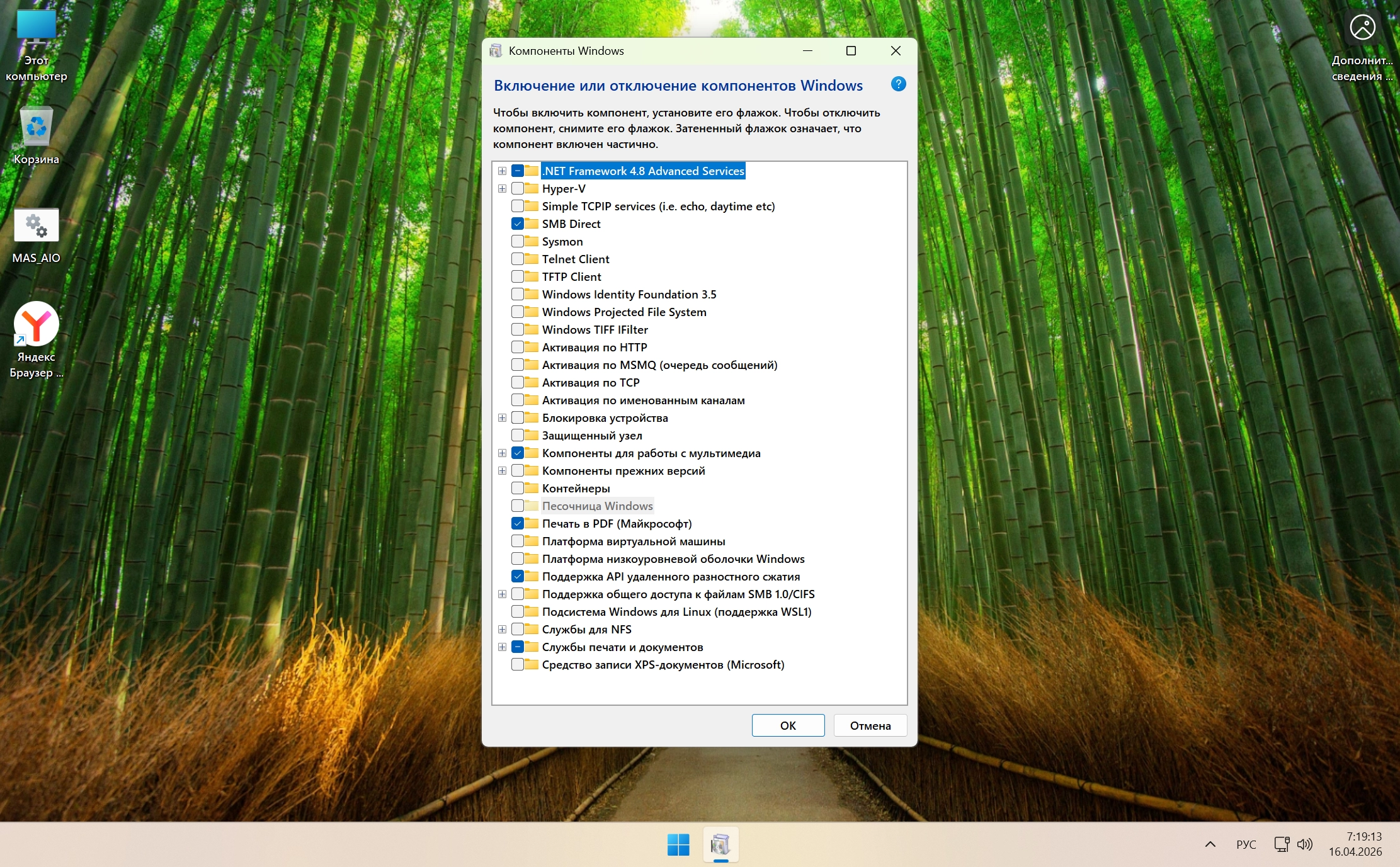1400x867 pixels.
Task: Expand the .NET Framework 4.8 Advanced Services node
Action: [502, 171]
